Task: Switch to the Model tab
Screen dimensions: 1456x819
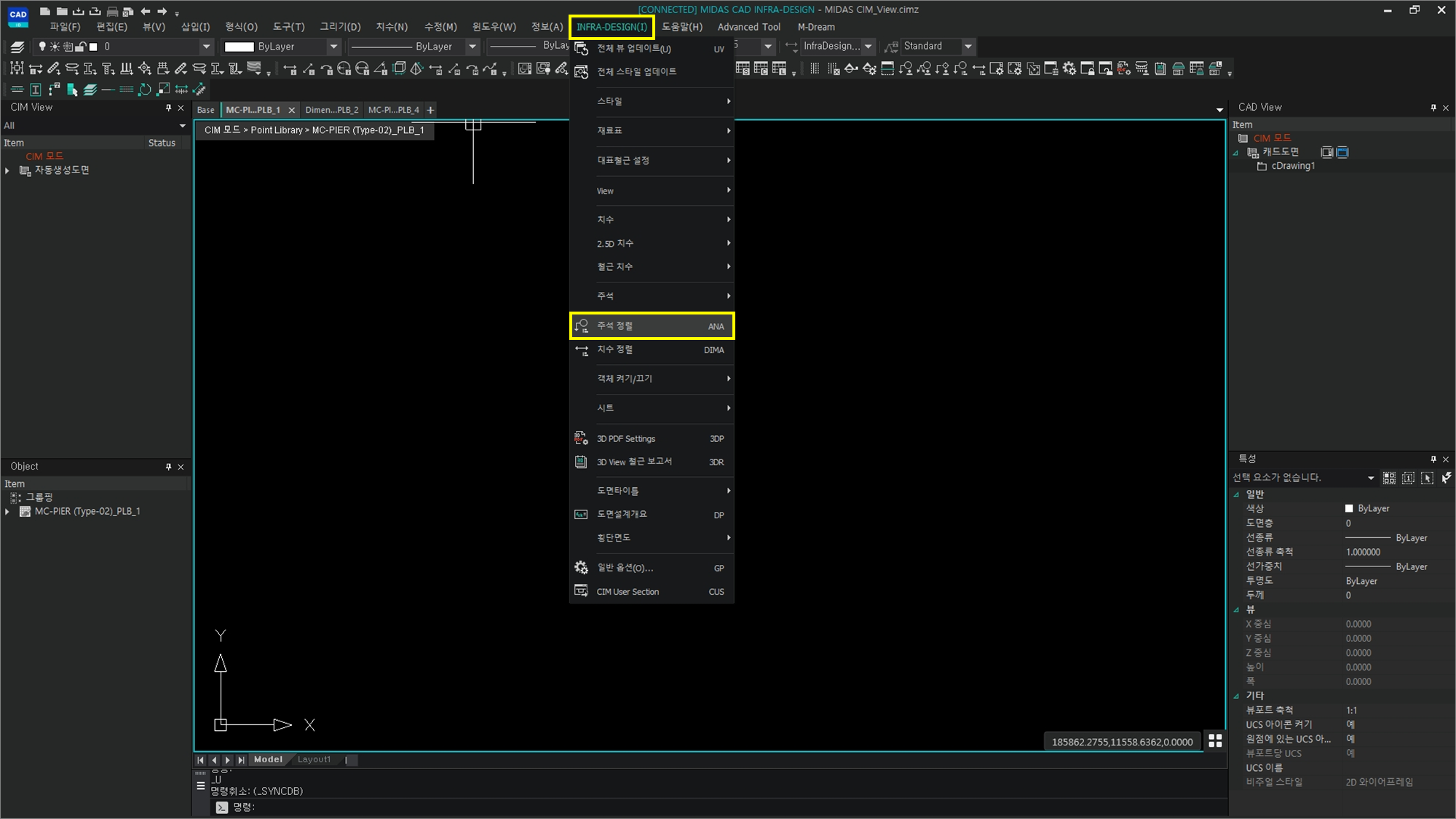Action: pyautogui.click(x=268, y=759)
